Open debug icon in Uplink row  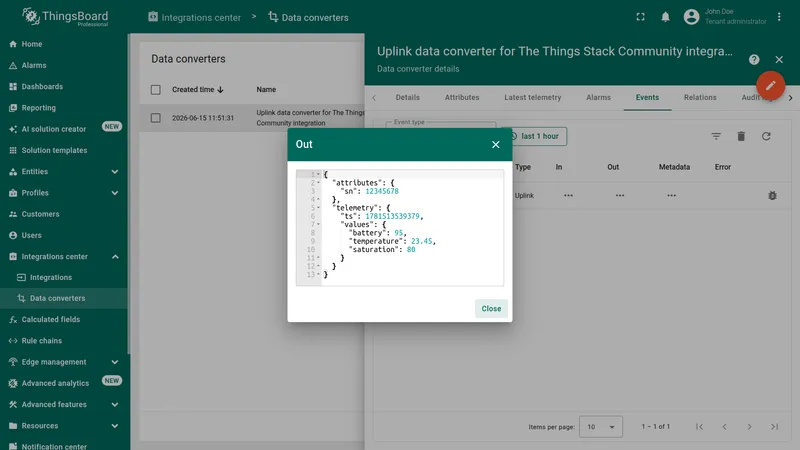tap(772, 195)
